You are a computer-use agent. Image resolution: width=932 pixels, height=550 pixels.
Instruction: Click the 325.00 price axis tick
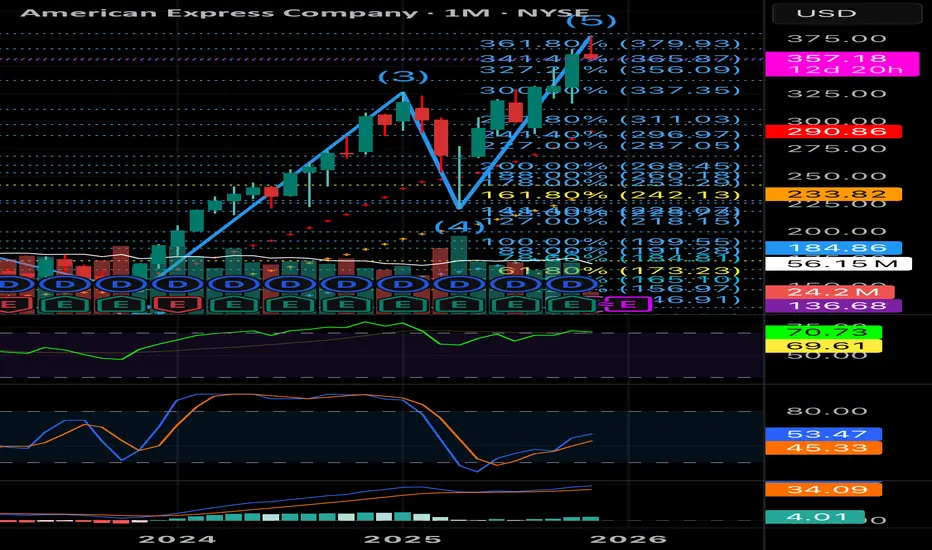coord(836,94)
